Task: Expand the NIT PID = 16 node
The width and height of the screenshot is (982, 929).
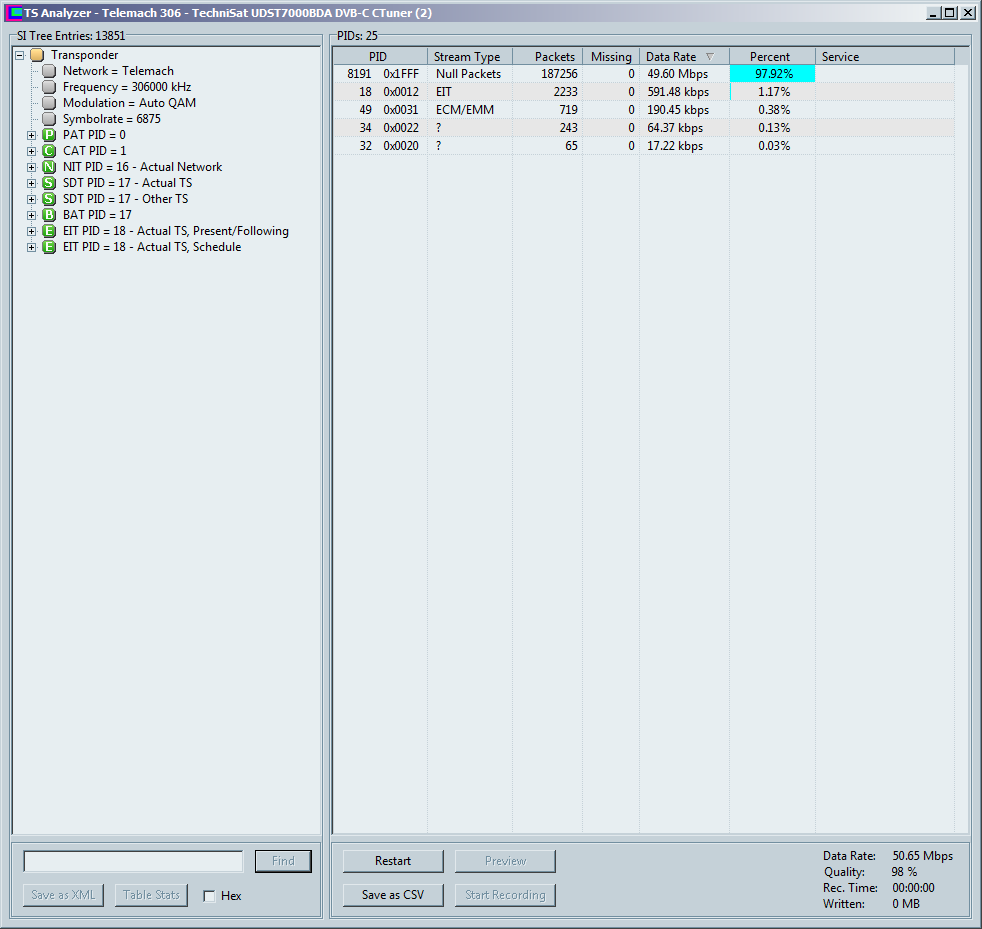Action: coord(31,167)
